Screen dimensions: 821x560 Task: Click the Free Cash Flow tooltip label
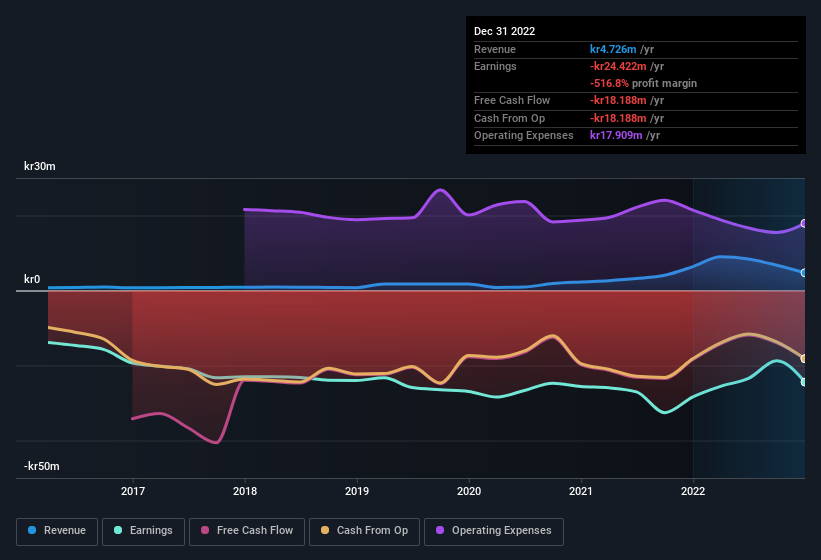pos(512,100)
